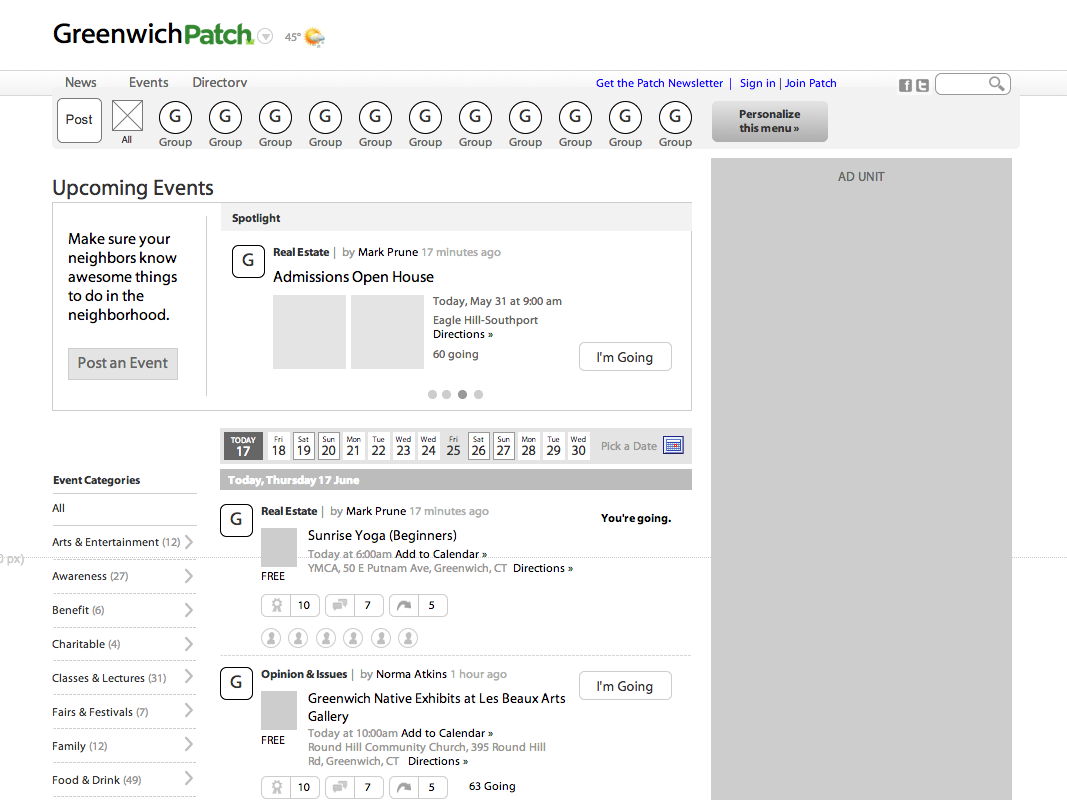The image size is (1067, 800).
Task: Click the Greenwich Patch logo
Action: 153,34
